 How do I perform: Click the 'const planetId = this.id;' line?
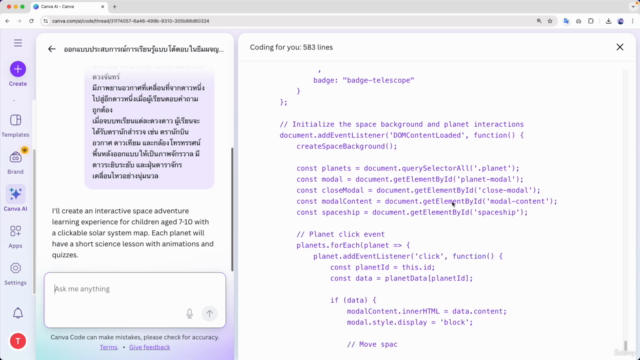(x=382, y=267)
